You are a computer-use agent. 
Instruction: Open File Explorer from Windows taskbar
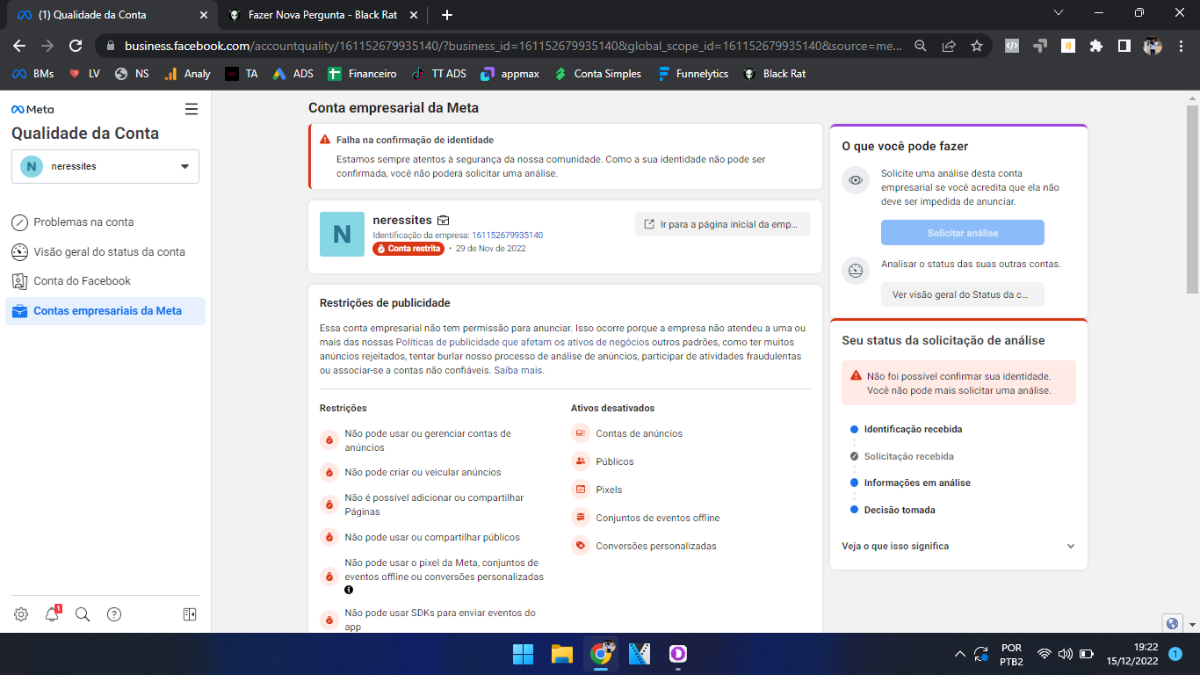[x=562, y=654]
